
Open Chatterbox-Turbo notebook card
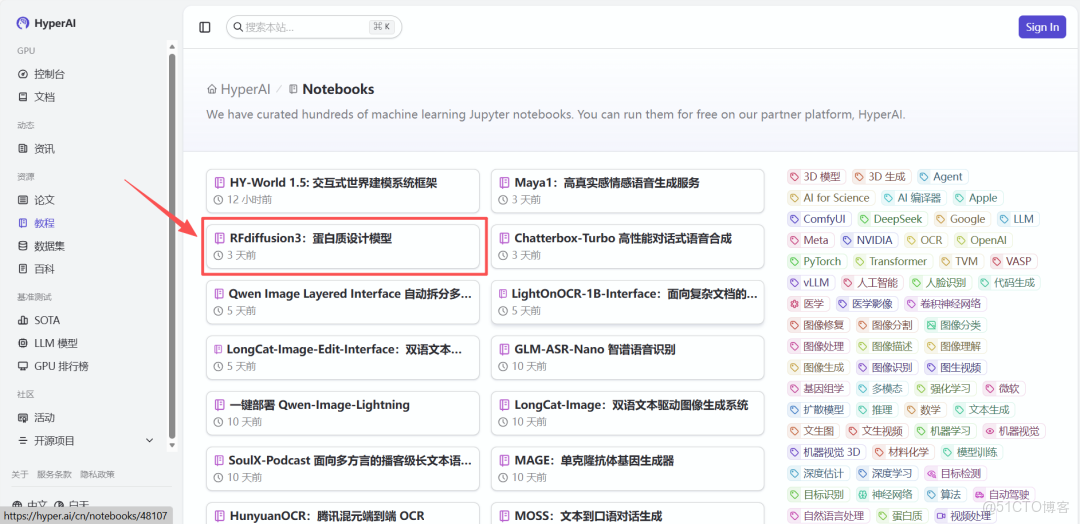point(627,247)
